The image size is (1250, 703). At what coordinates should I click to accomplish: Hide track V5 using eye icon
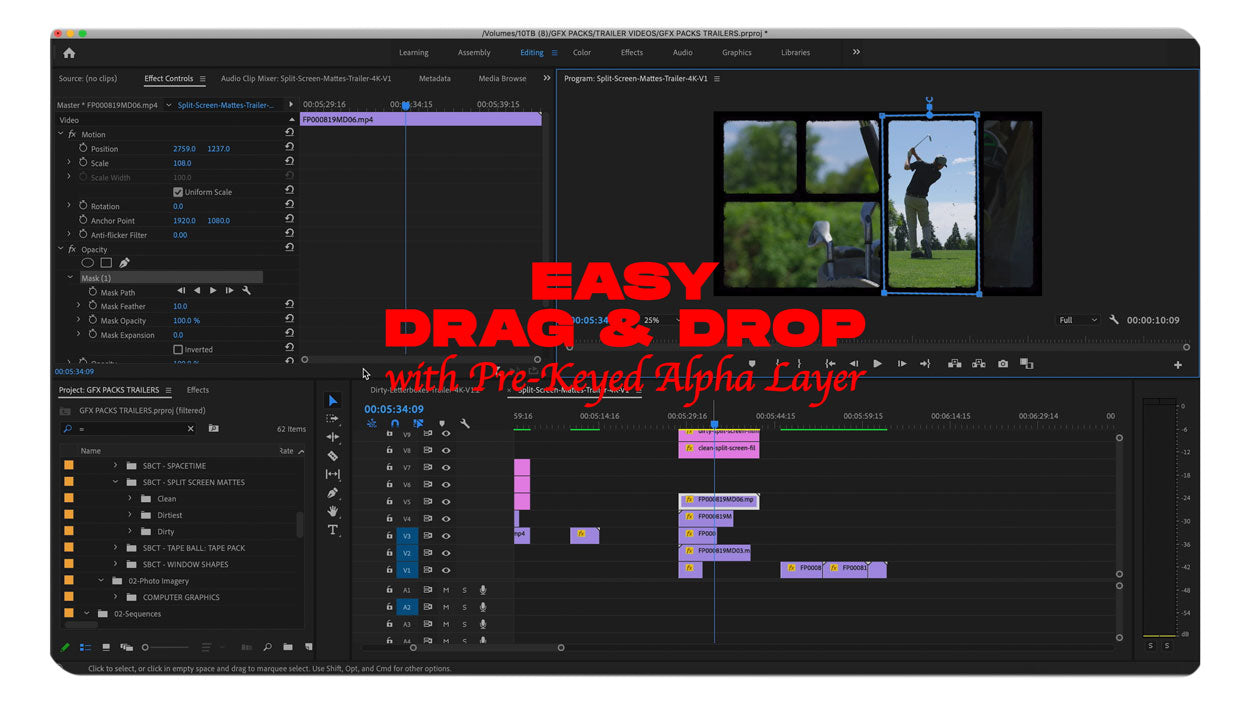(446, 502)
